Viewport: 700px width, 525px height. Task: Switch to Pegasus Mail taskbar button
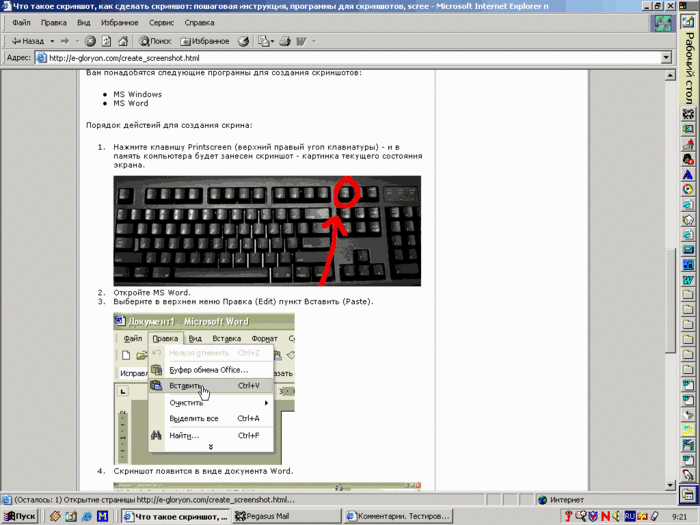287,517
